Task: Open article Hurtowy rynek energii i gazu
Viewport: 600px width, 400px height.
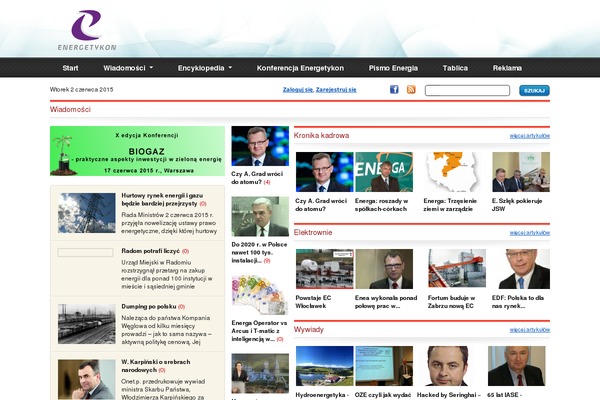Action: pos(164,199)
